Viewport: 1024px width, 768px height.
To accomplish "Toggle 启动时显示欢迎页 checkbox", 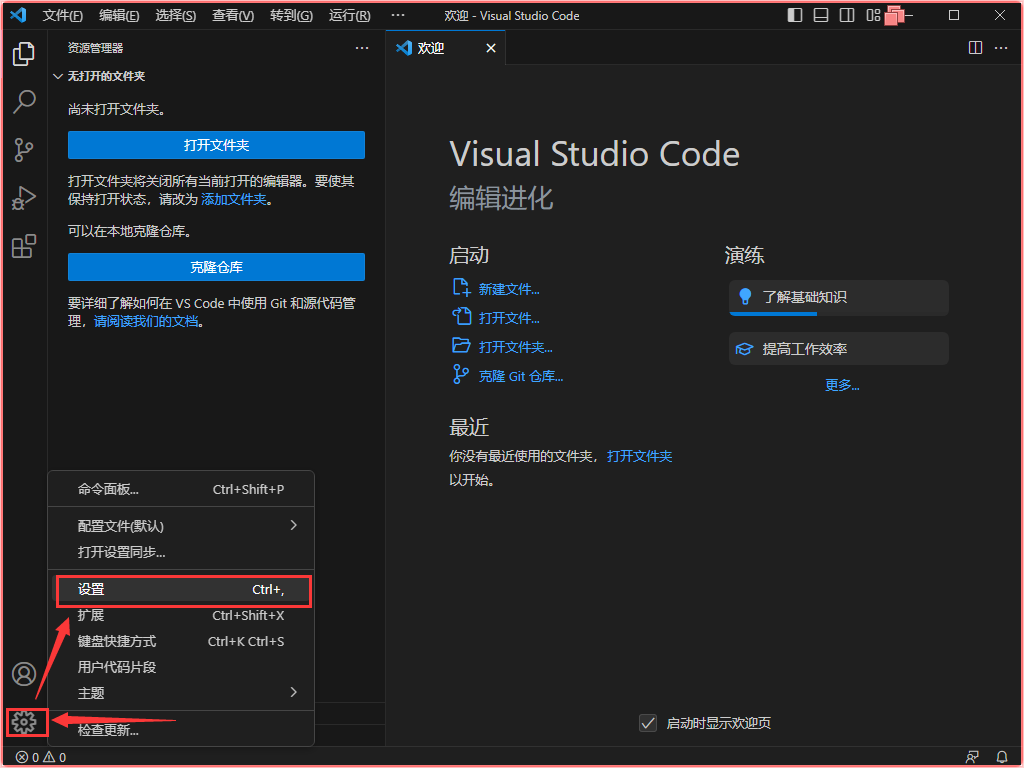I will point(648,723).
